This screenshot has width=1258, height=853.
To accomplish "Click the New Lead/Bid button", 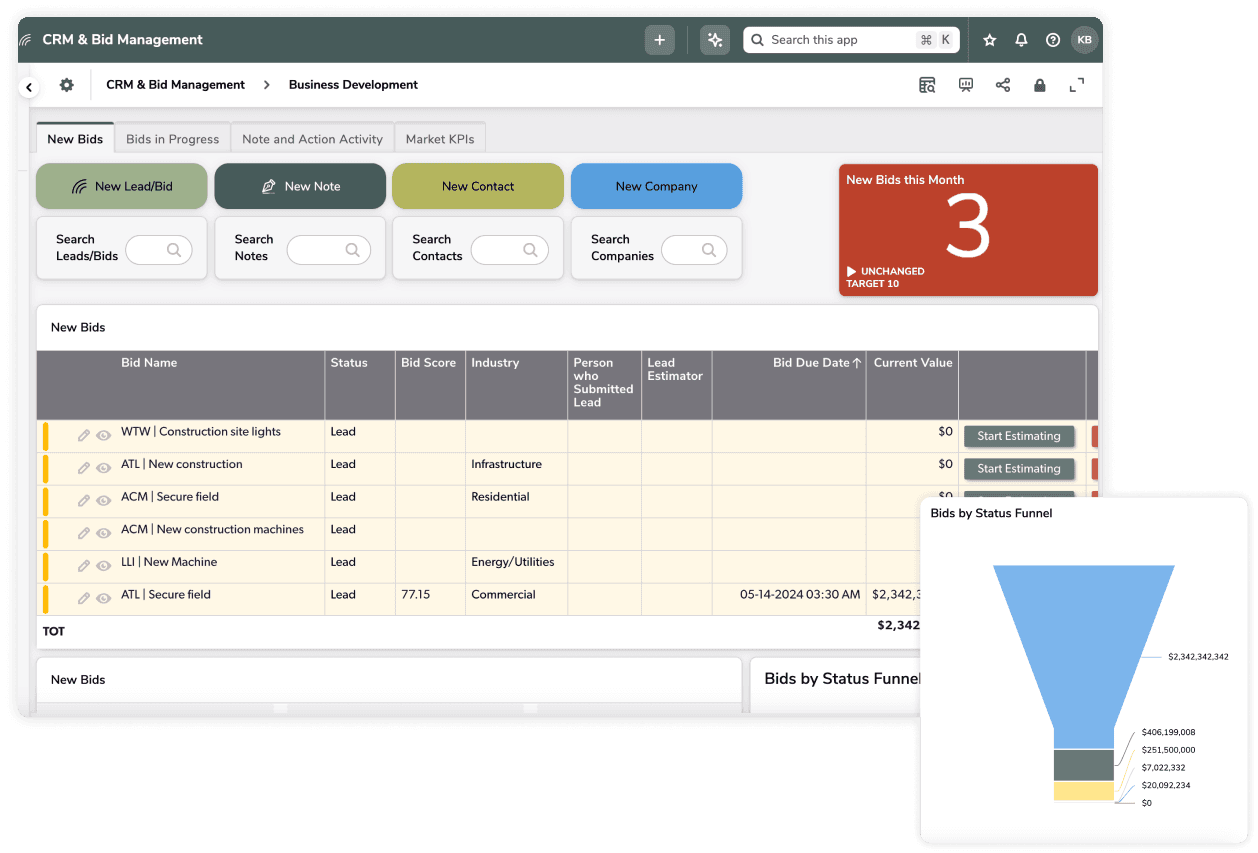I will coord(122,186).
